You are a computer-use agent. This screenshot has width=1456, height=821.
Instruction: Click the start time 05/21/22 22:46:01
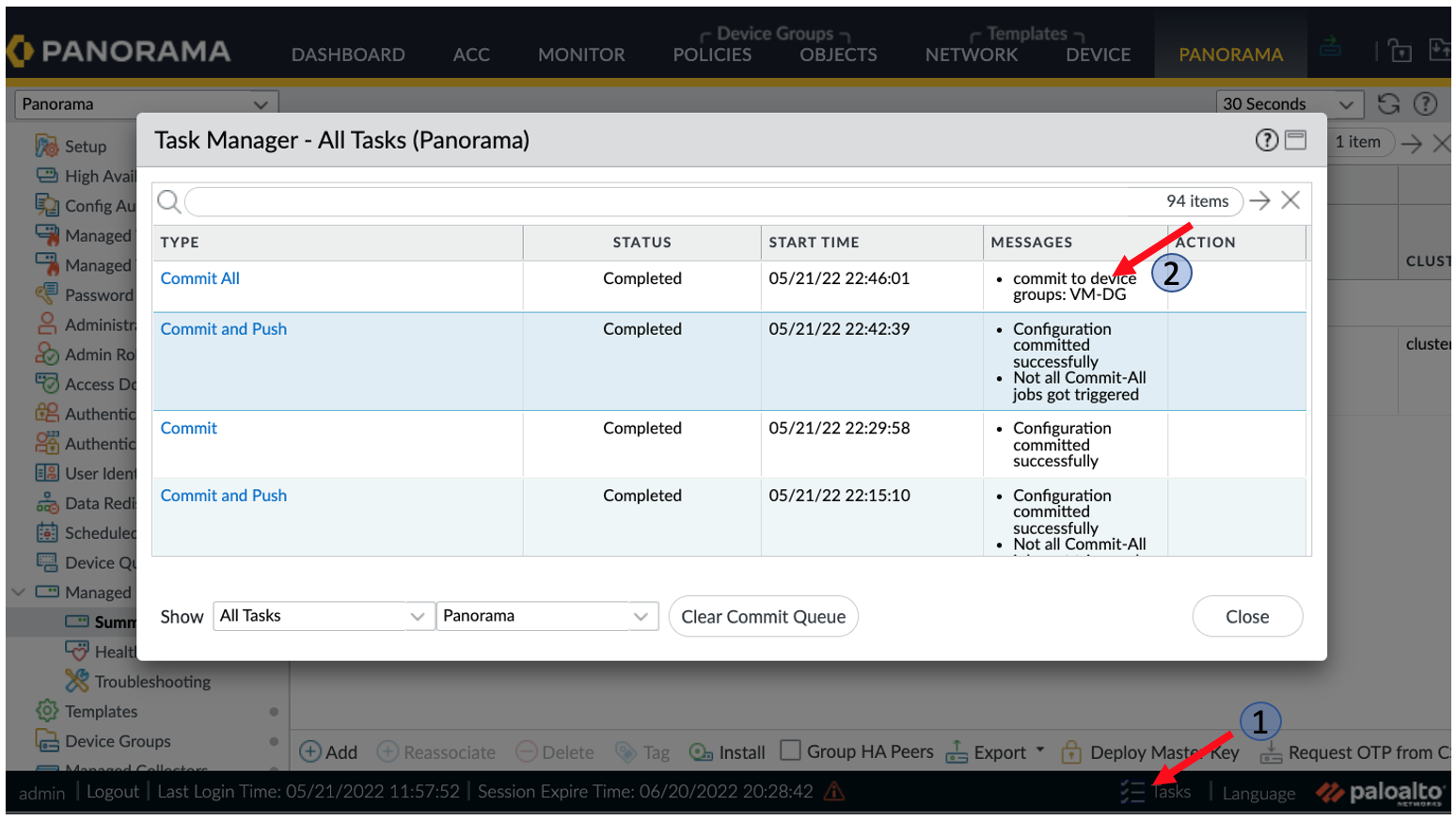click(839, 278)
